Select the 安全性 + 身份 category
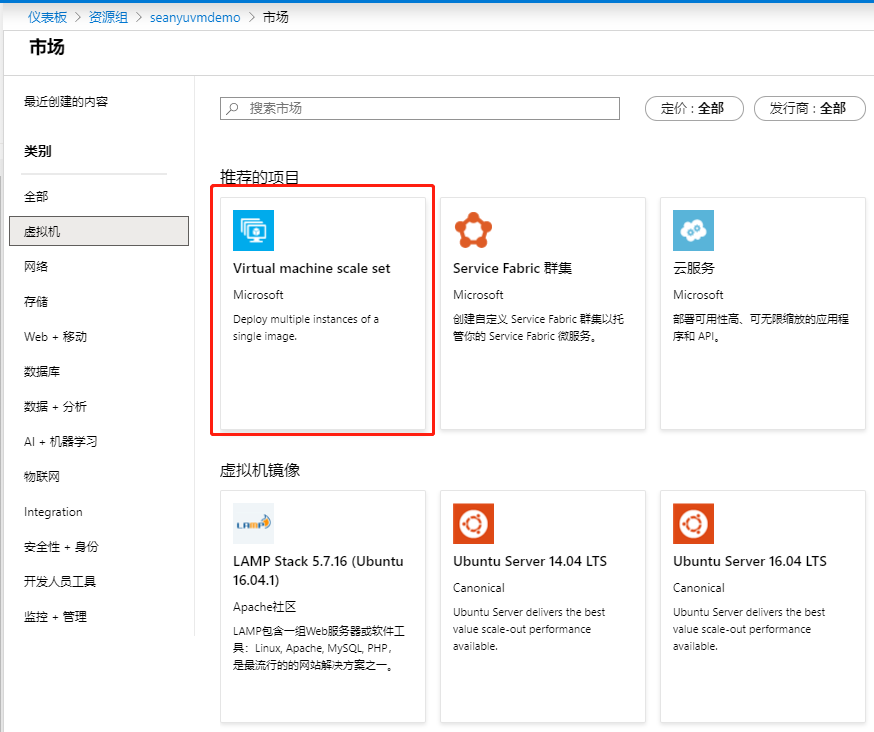The height and width of the screenshot is (732, 874). [x=61, y=546]
